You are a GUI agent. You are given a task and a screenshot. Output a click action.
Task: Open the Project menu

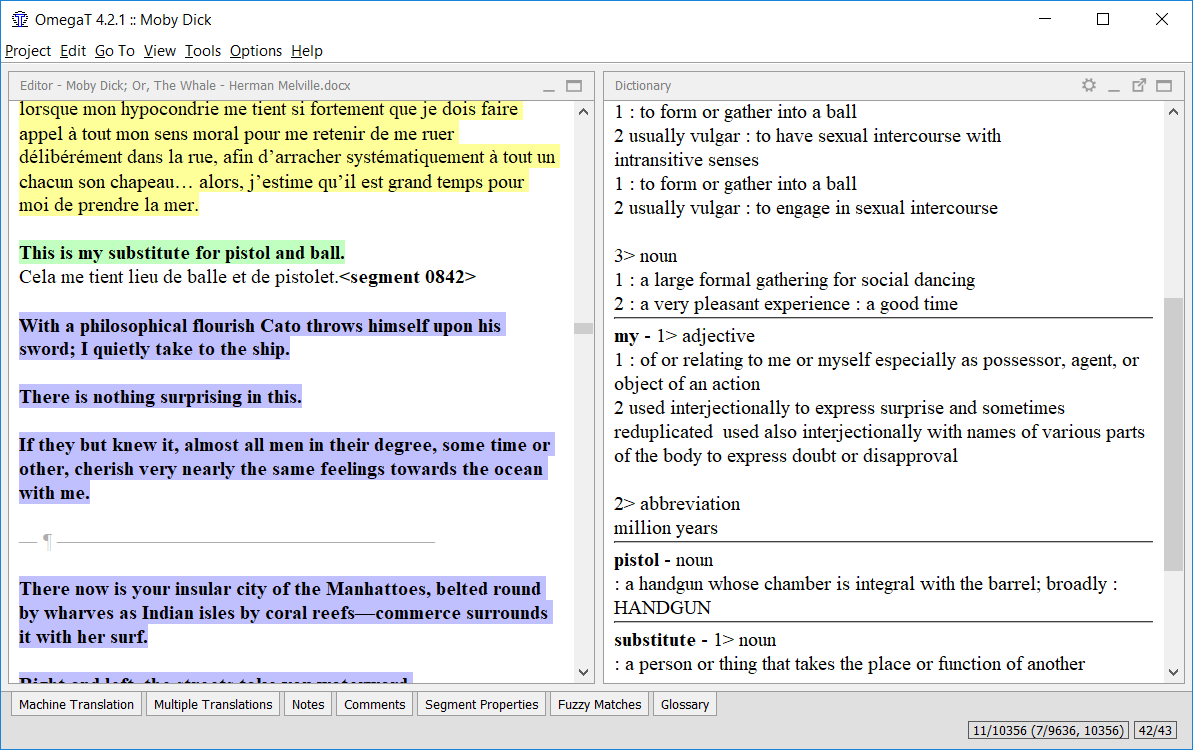click(x=28, y=51)
